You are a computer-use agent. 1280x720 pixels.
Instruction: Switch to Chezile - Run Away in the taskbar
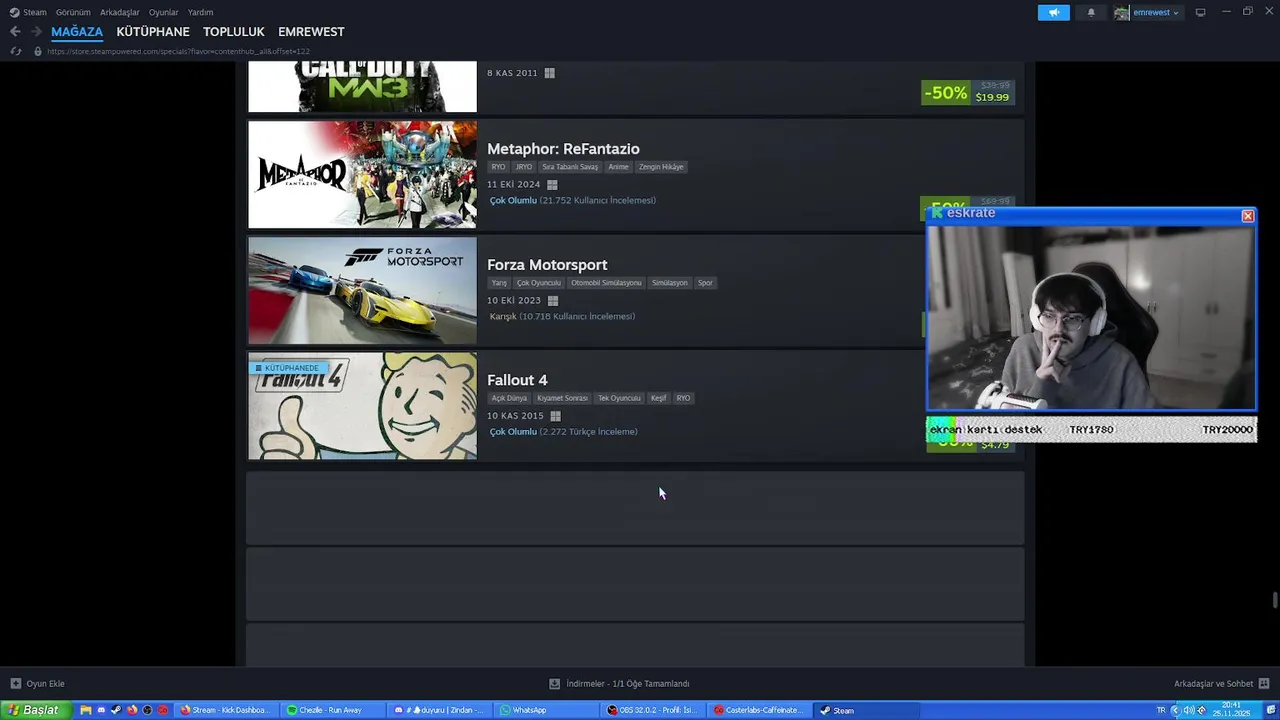pos(331,710)
